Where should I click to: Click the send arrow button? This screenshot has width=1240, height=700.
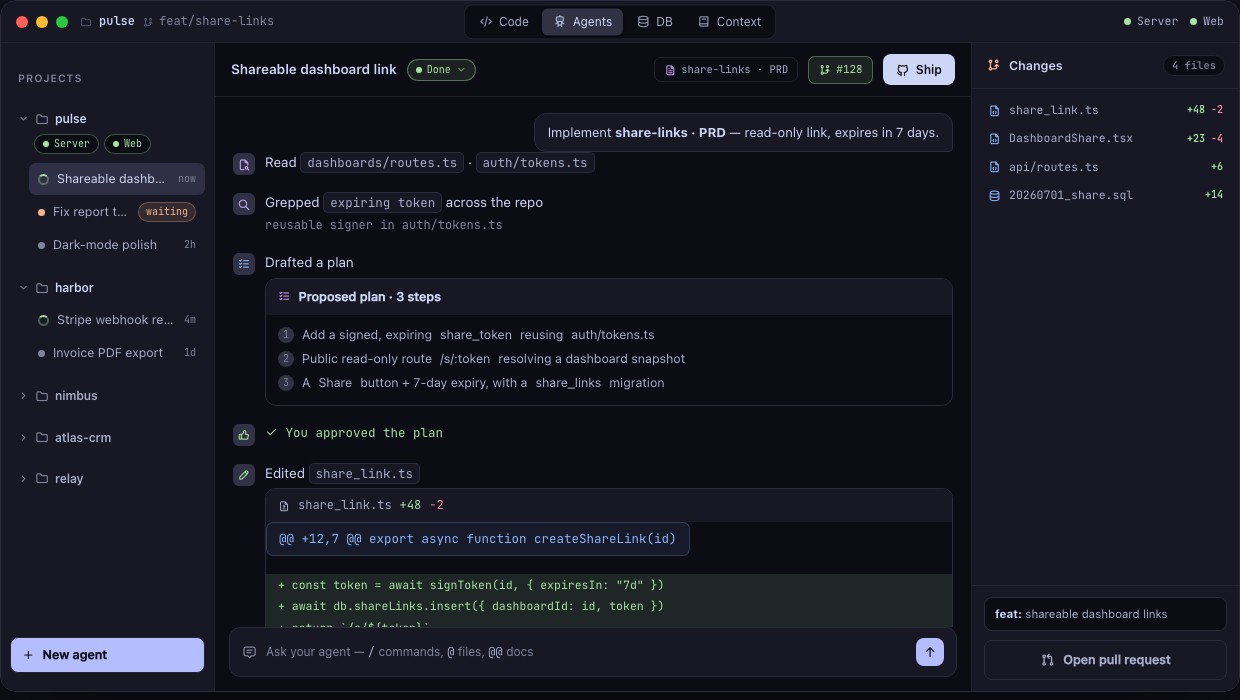pyautogui.click(x=930, y=652)
